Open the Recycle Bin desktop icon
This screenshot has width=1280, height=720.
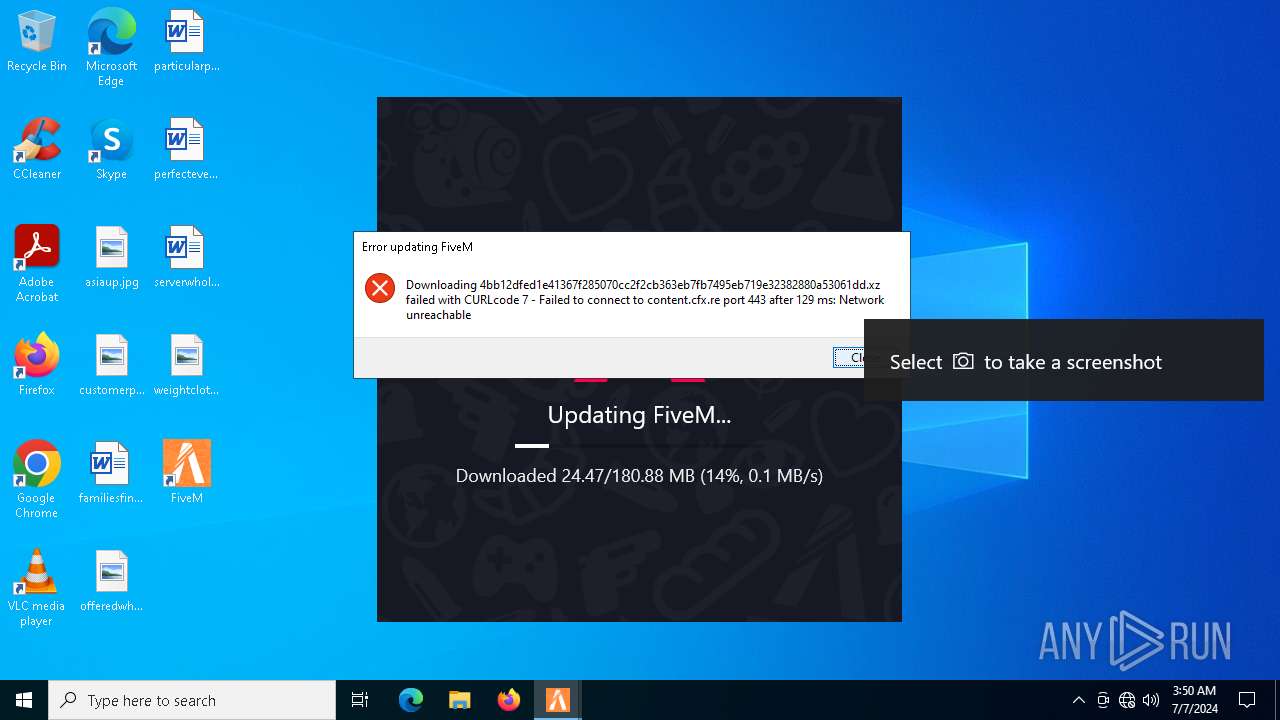[x=37, y=40]
